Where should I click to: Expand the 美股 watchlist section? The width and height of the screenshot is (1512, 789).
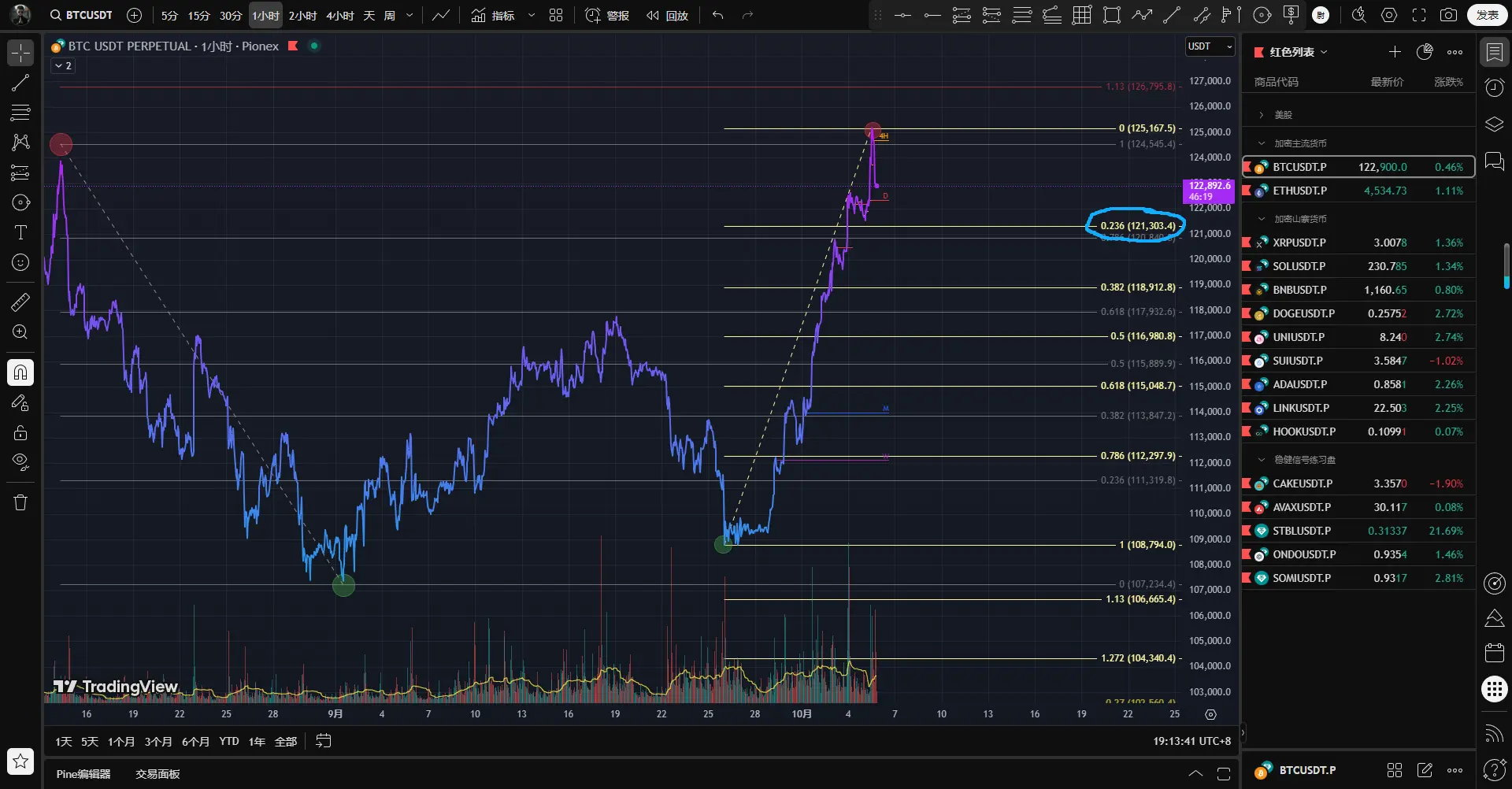click(1262, 115)
